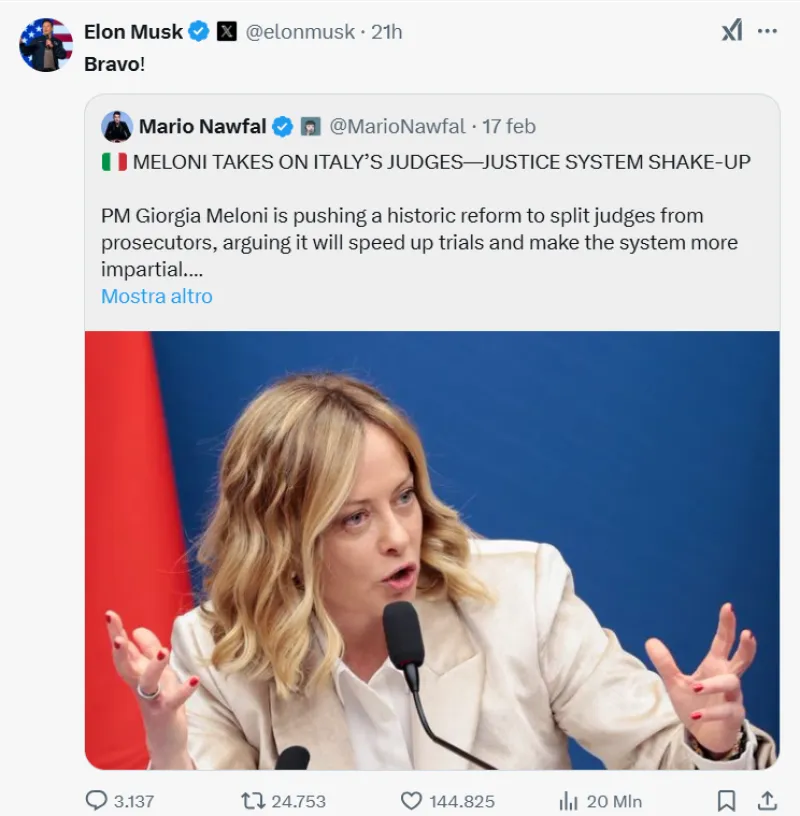Click the share upload arrow icon
Viewport: 800px width, 816px height.
pyautogui.click(x=767, y=800)
